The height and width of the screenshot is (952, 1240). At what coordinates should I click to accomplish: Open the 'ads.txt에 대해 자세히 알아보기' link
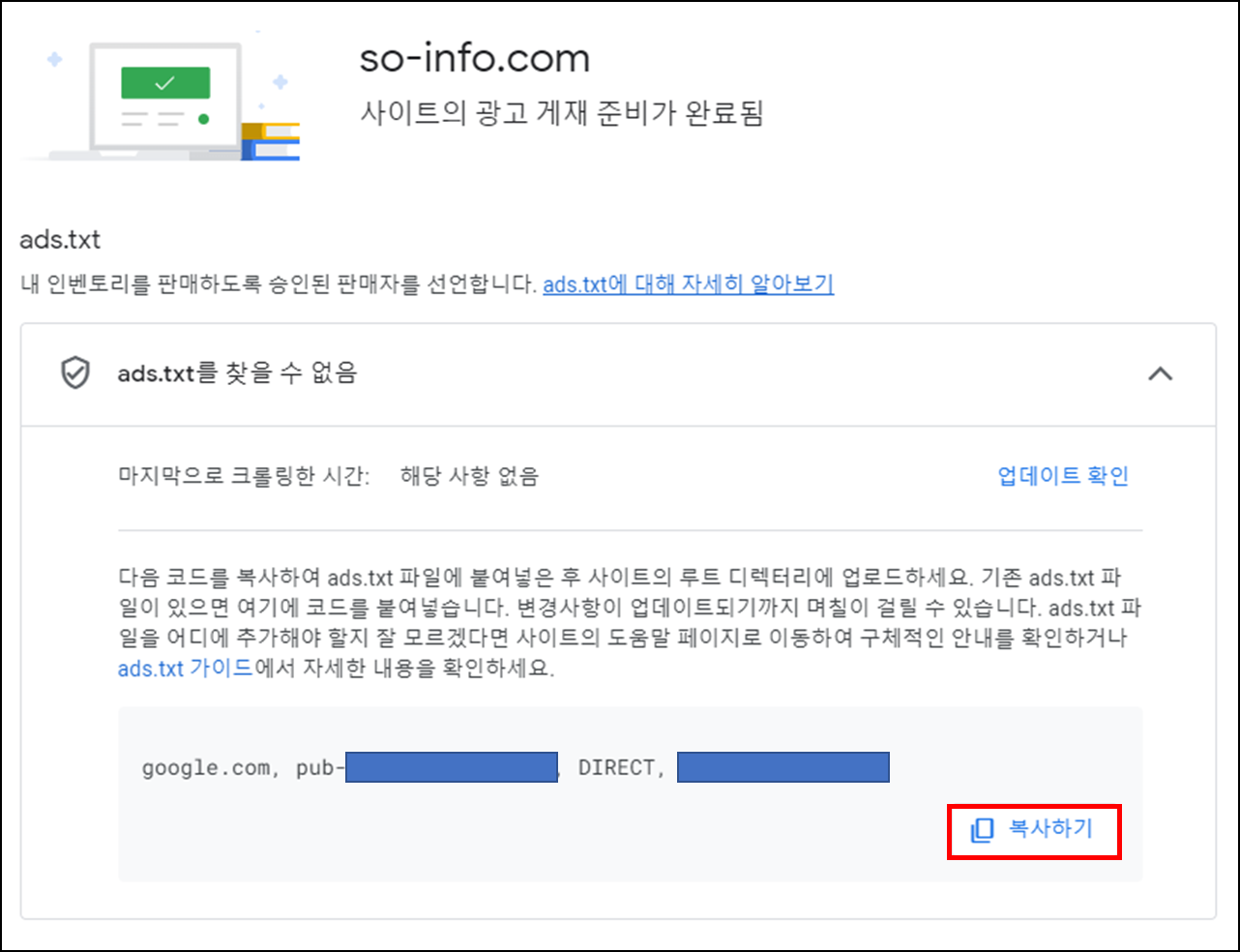tap(688, 284)
